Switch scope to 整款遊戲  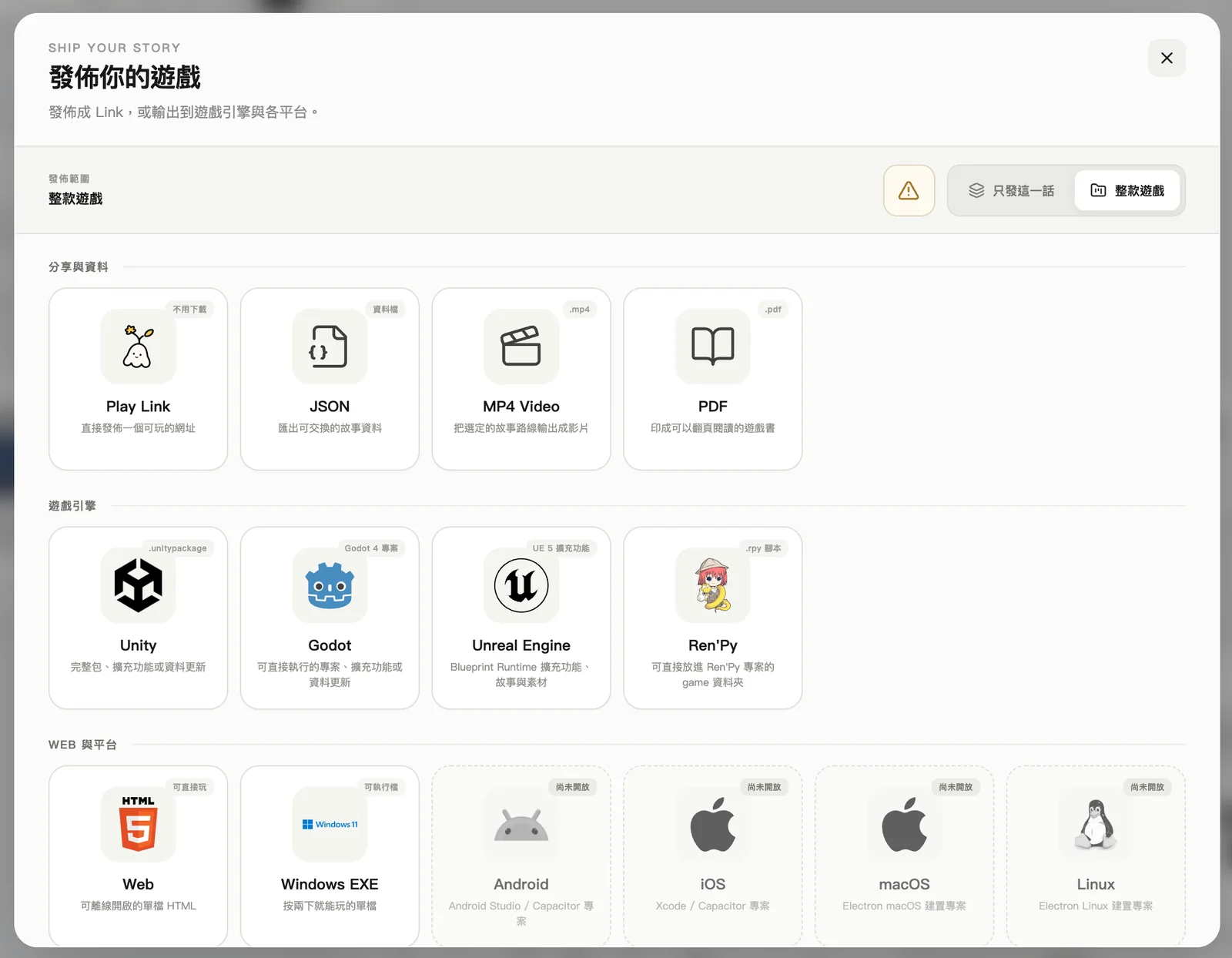(x=1127, y=190)
